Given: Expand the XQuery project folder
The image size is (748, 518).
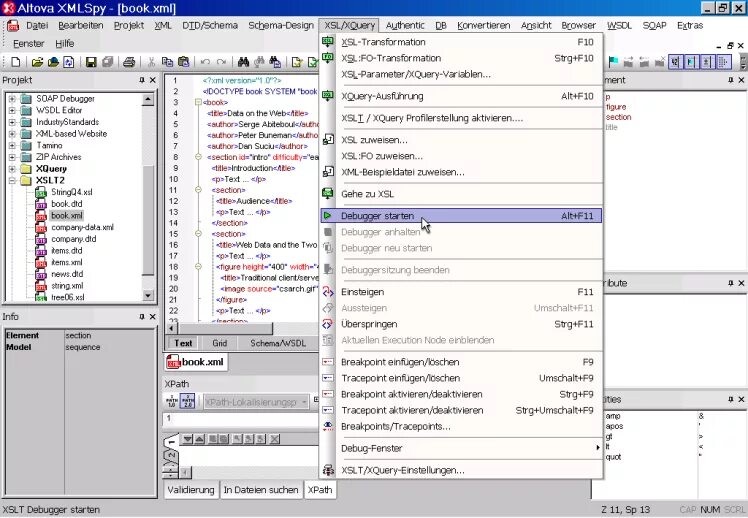Looking at the screenshot, I should tap(12, 169).
